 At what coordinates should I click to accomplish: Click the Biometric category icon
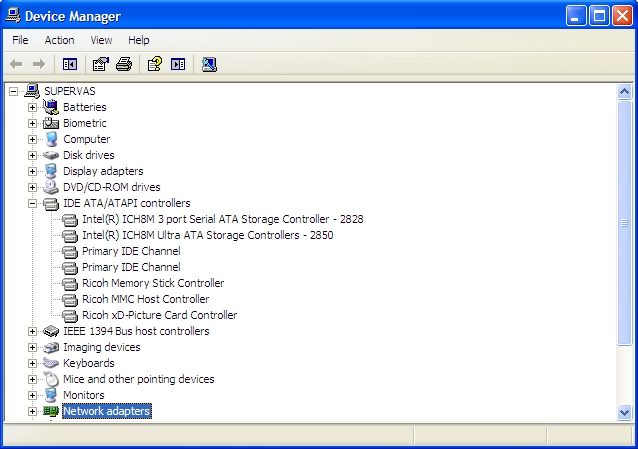pos(51,123)
